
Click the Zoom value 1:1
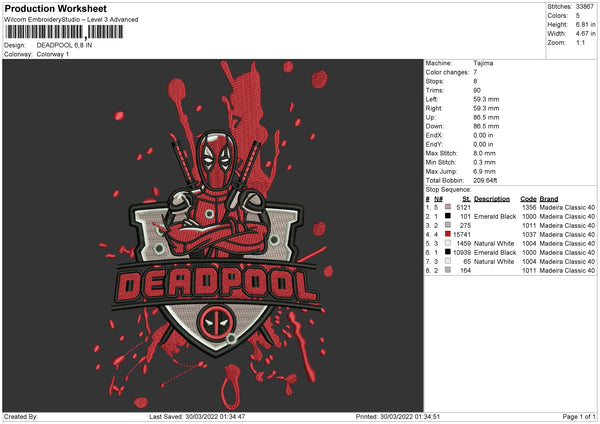[580, 43]
